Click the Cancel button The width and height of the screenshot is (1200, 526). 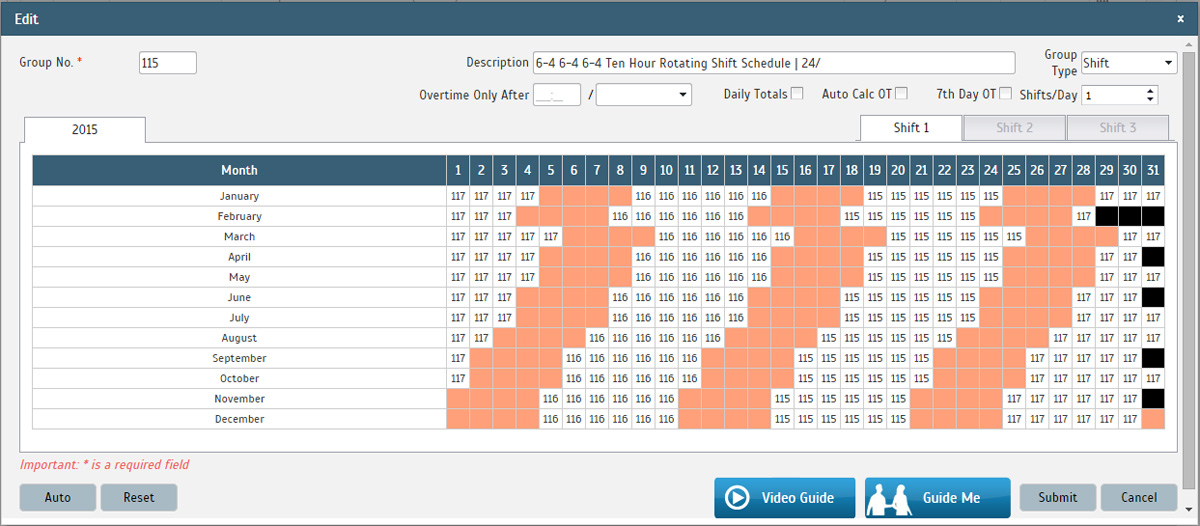1139,497
